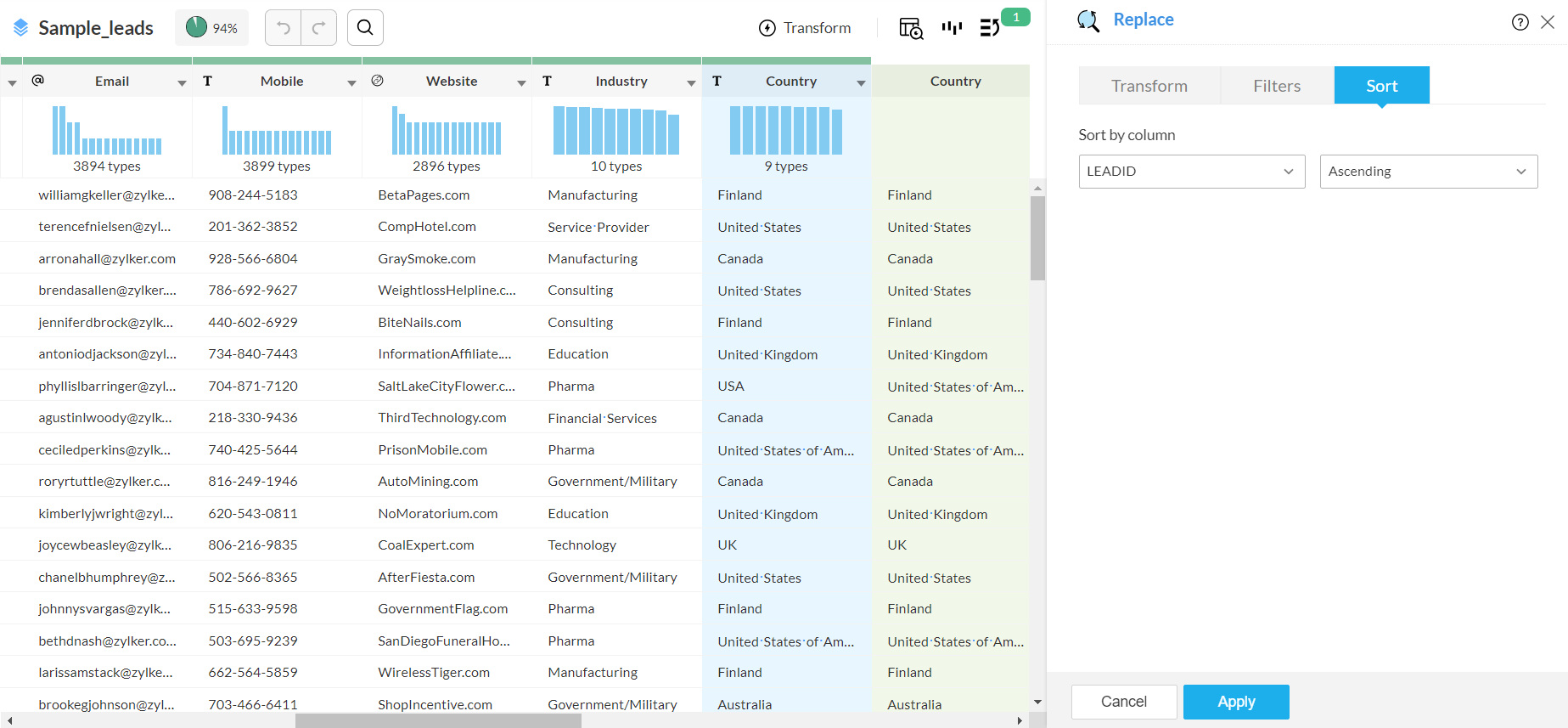Click the redo arrow icon
The width and height of the screenshot is (1568, 728).
pos(319,28)
